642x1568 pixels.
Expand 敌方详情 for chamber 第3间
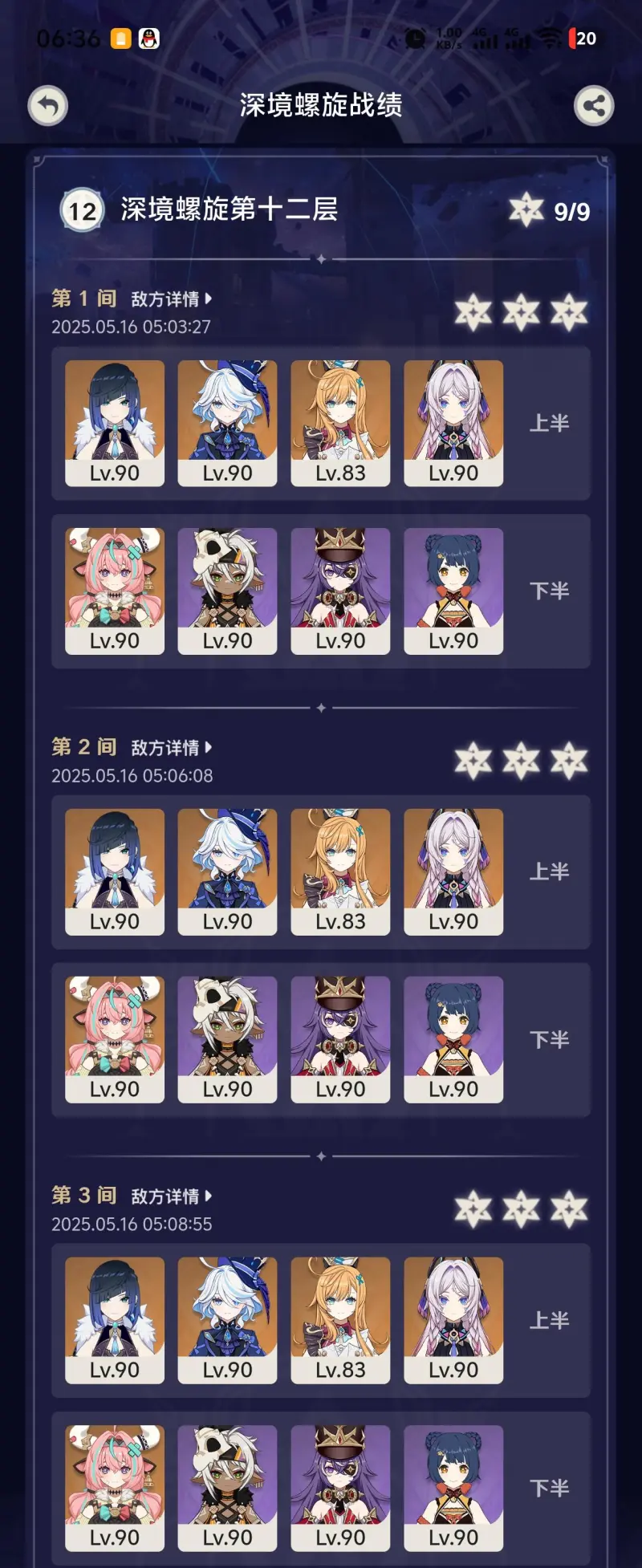coord(171,1196)
